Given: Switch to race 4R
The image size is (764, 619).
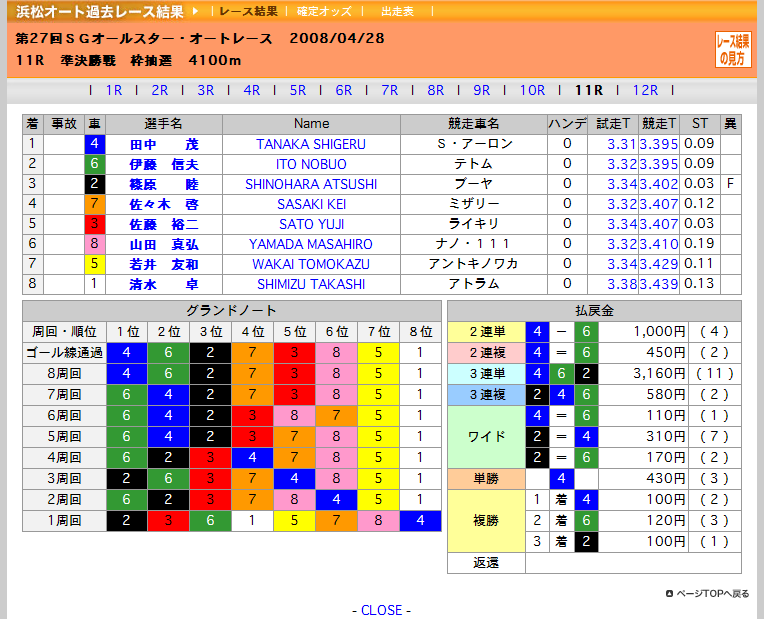Looking at the screenshot, I should tap(252, 90).
